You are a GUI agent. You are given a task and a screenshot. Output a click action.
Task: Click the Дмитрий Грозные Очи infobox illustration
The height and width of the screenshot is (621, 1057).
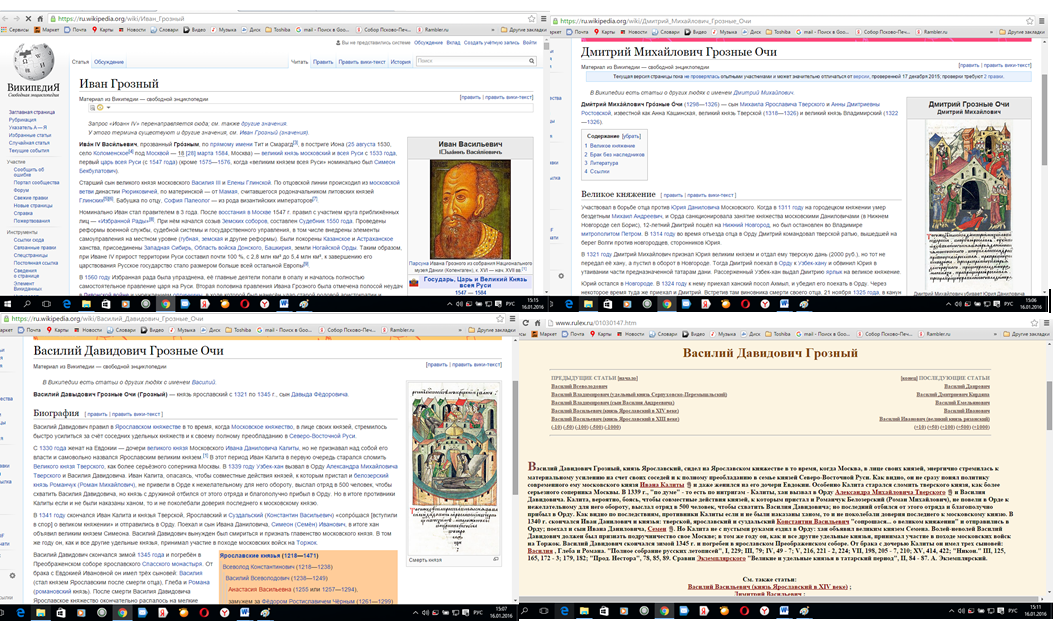[969, 202]
